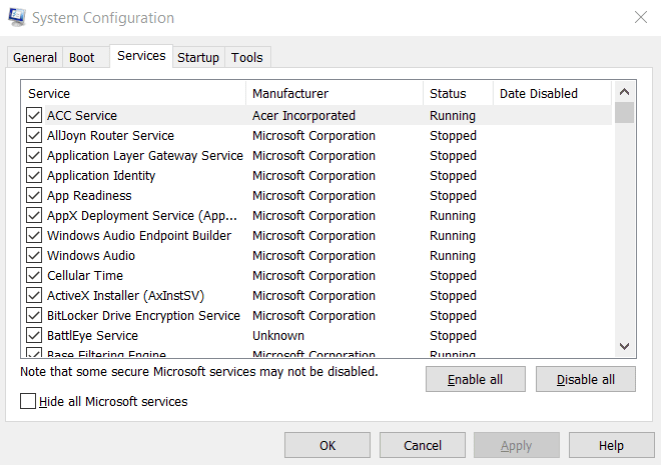Click the scroll up arrow in services list
The height and width of the screenshot is (465, 661).
(624, 92)
